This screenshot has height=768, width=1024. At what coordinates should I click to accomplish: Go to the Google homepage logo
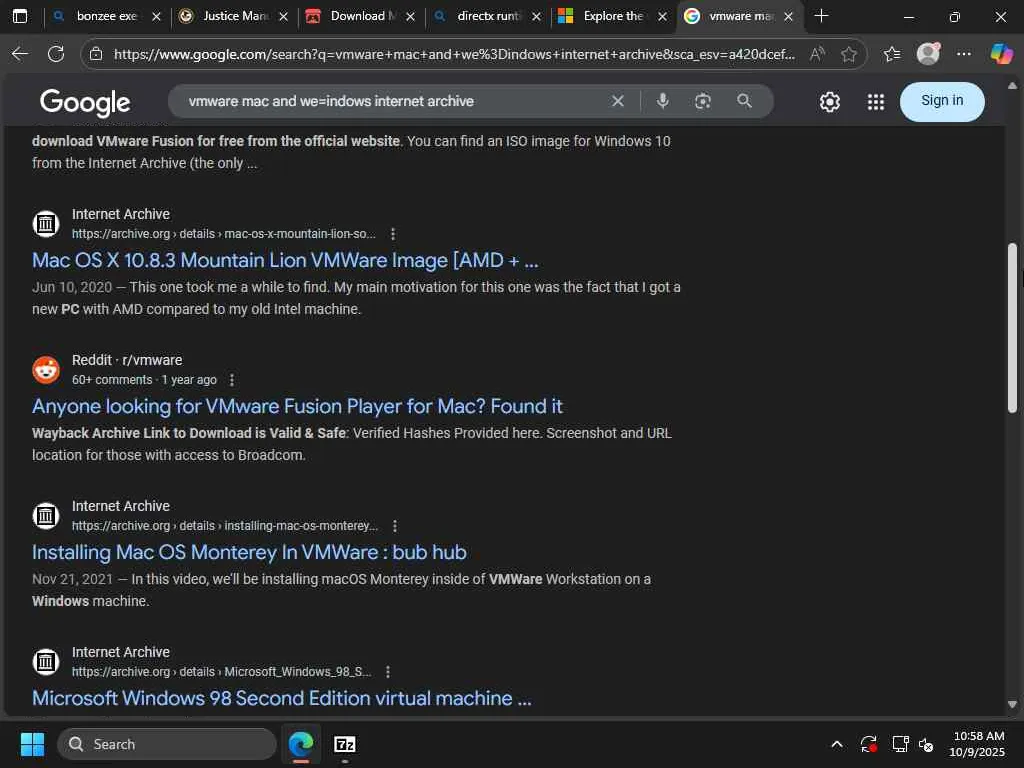point(85,102)
